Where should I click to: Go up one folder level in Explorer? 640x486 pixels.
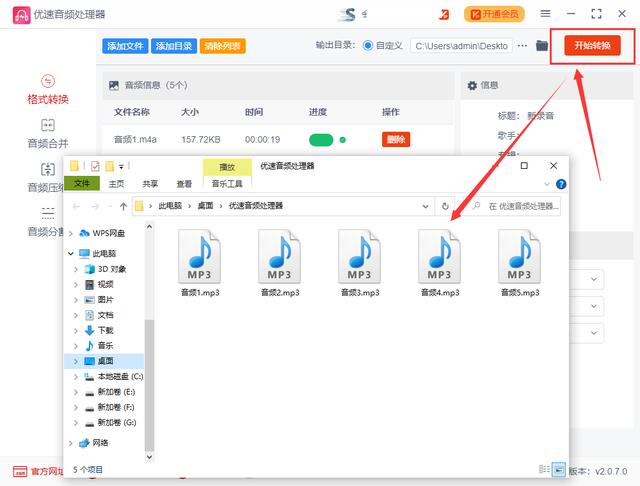point(123,206)
